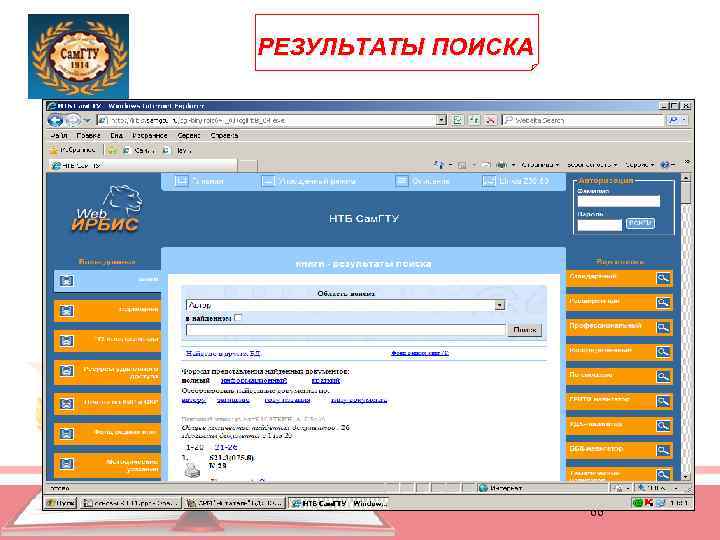Open the Профессиональный search magnifier icon
The image size is (720, 540).
coord(663,328)
